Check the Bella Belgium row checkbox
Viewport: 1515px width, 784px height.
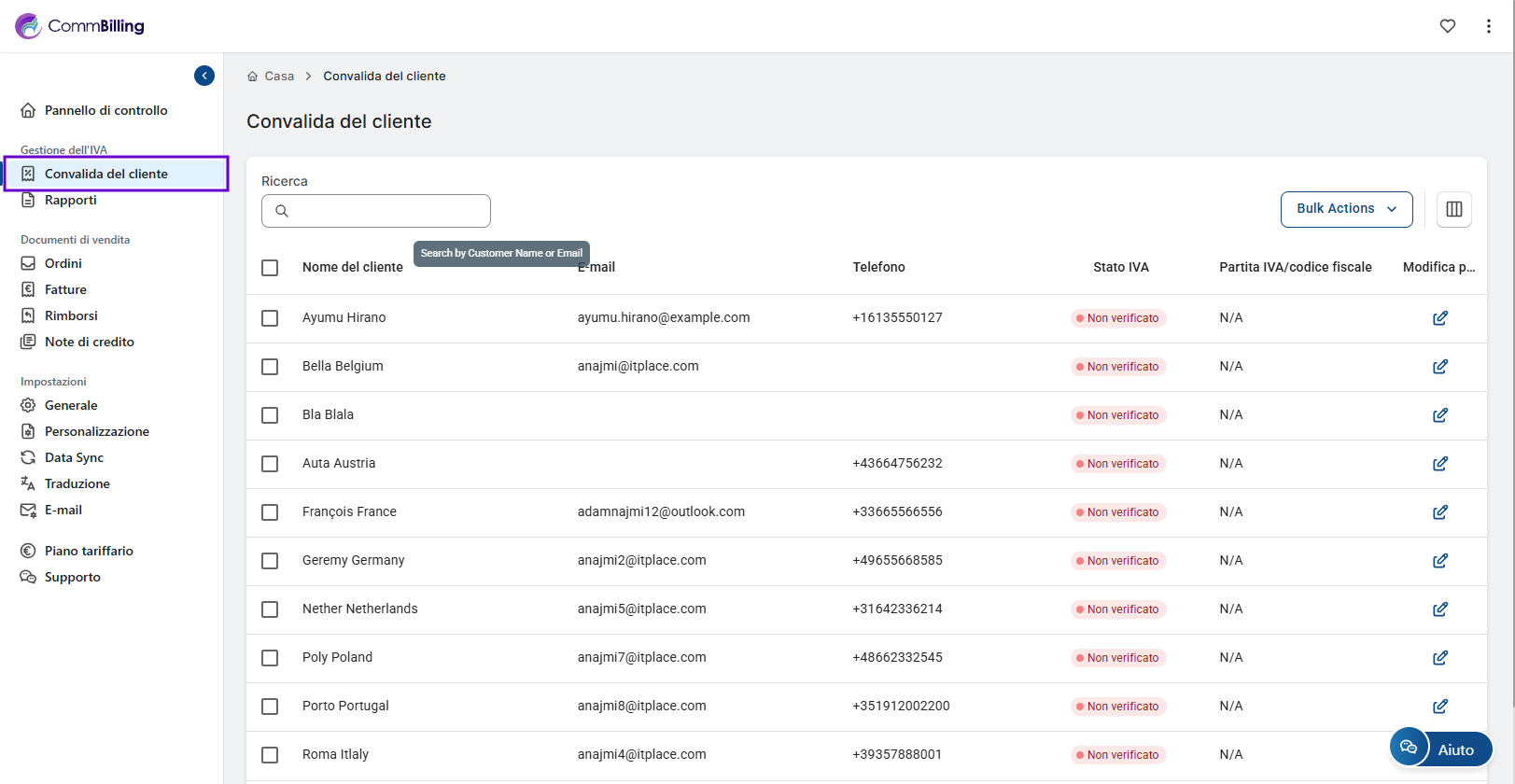click(270, 367)
